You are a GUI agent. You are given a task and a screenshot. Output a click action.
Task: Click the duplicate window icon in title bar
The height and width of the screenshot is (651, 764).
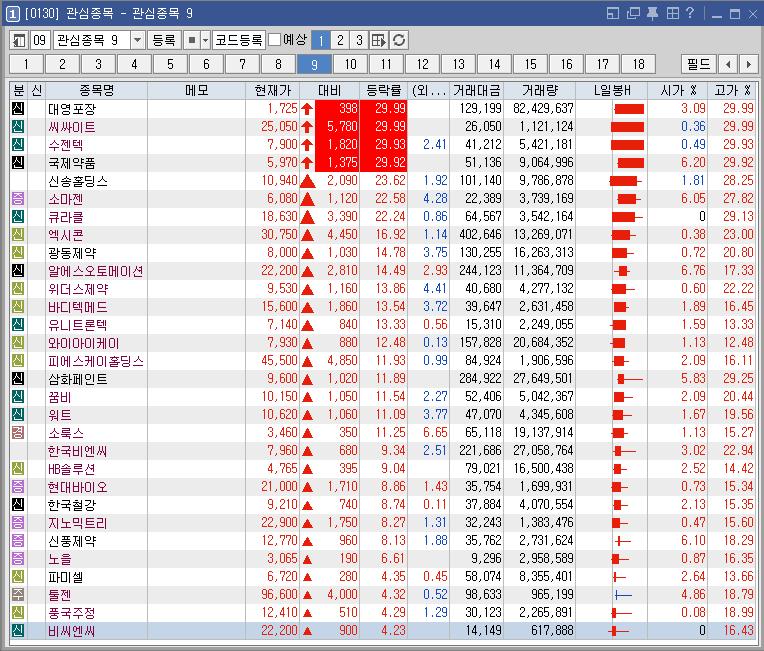633,13
